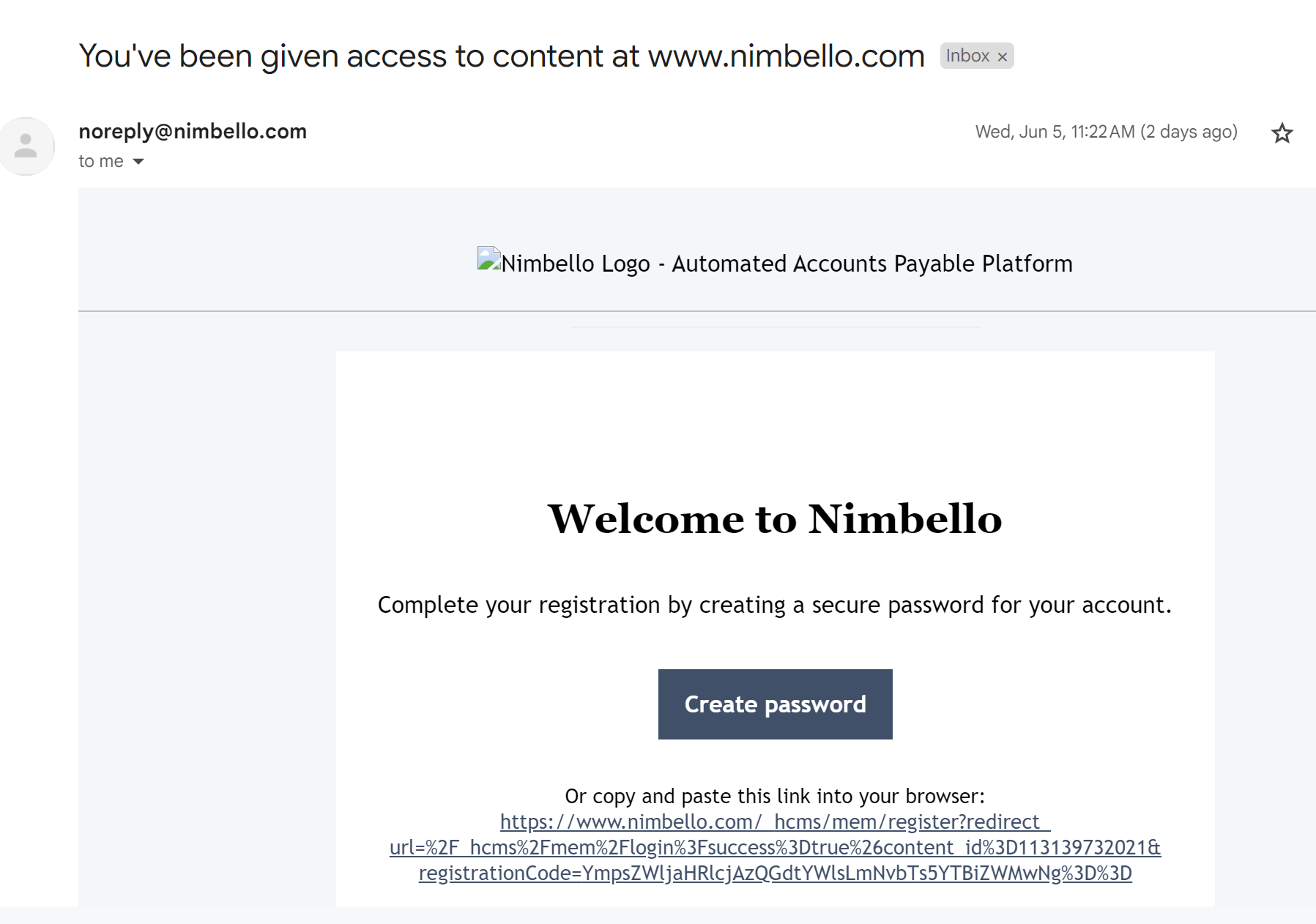Image resolution: width=1316 pixels, height=924 pixels.
Task: Click the word "password" on the blue button
Action: coord(815,704)
